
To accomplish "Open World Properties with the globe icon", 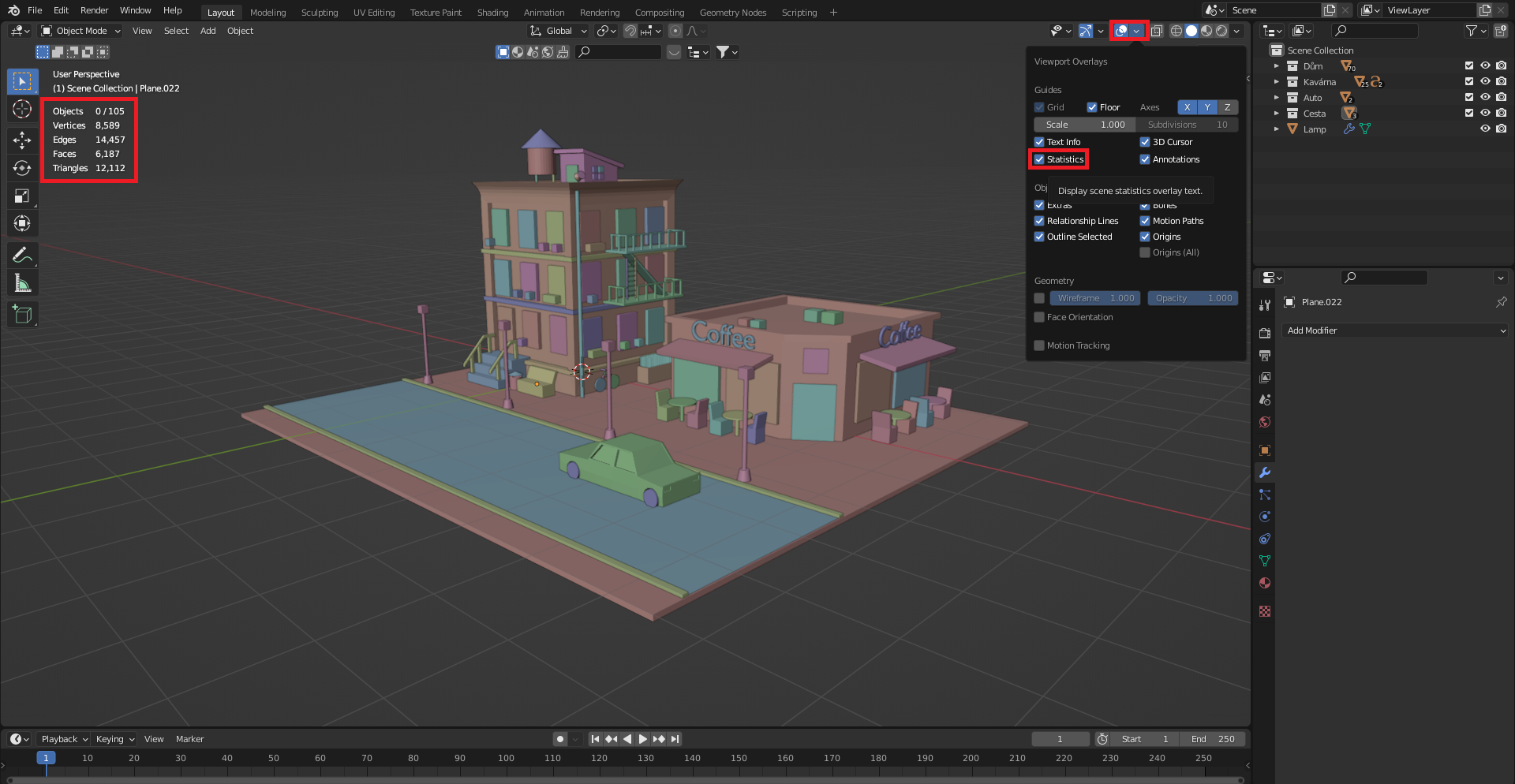I will coord(1265,422).
